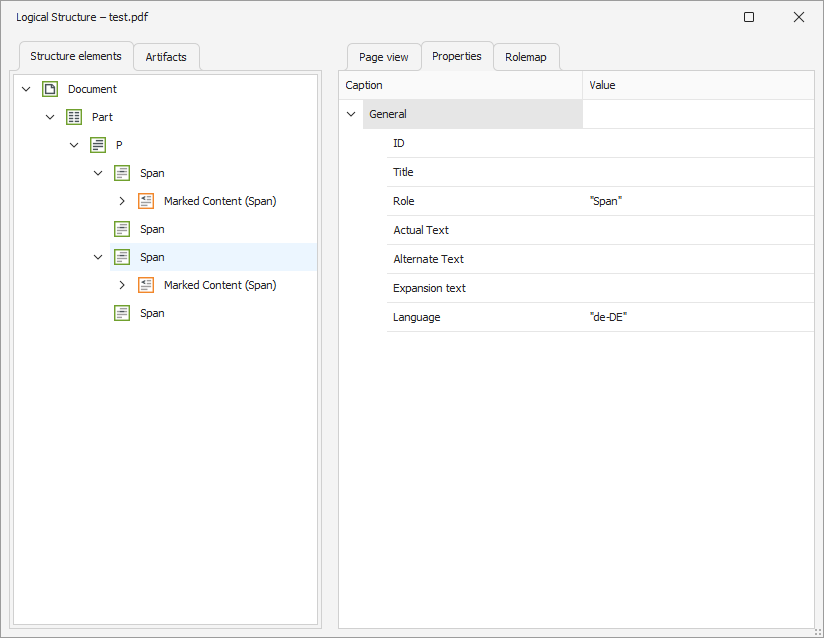
Task: Select the second Span under P
Action: point(152,229)
